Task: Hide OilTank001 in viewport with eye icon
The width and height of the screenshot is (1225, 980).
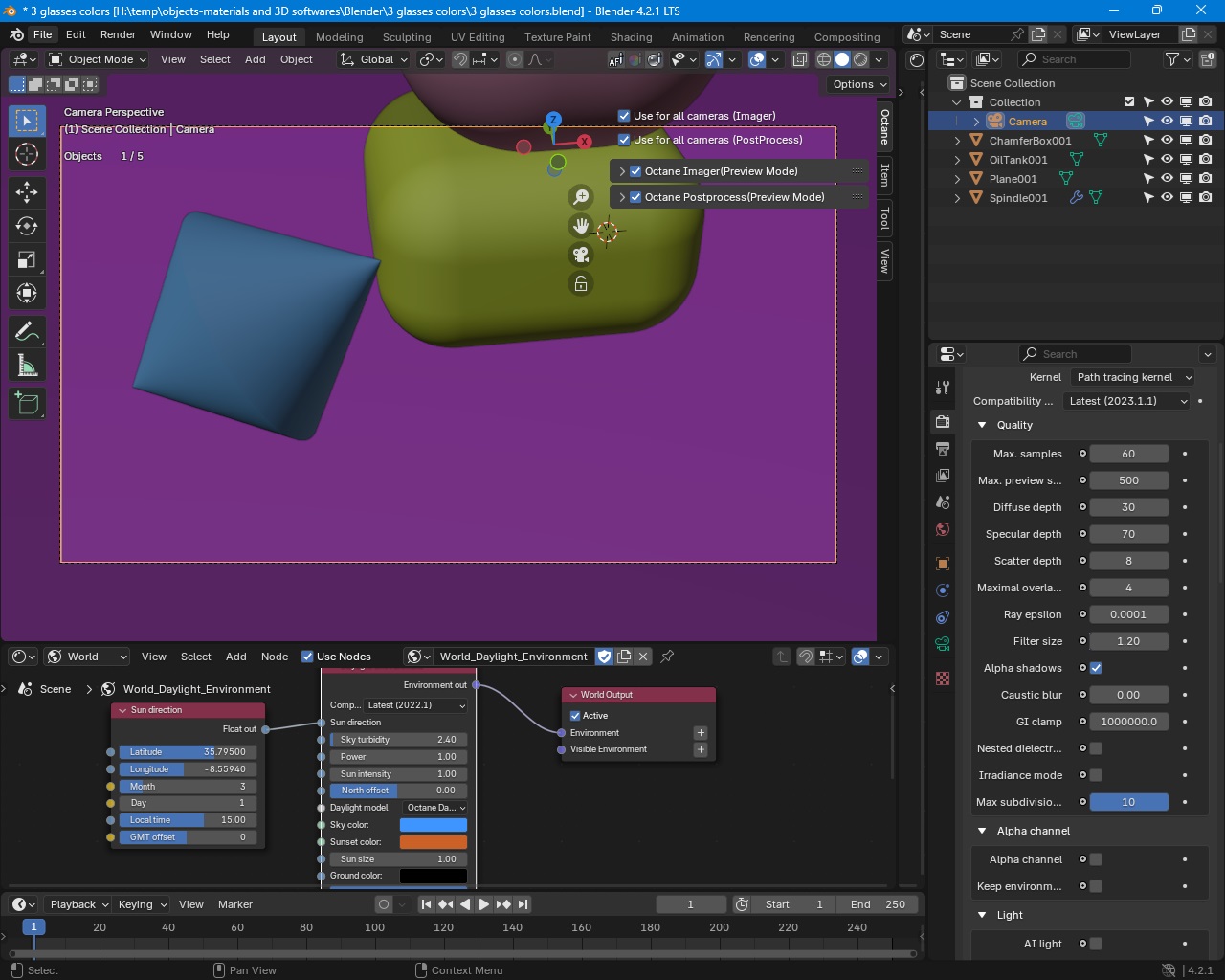Action: coord(1167,160)
